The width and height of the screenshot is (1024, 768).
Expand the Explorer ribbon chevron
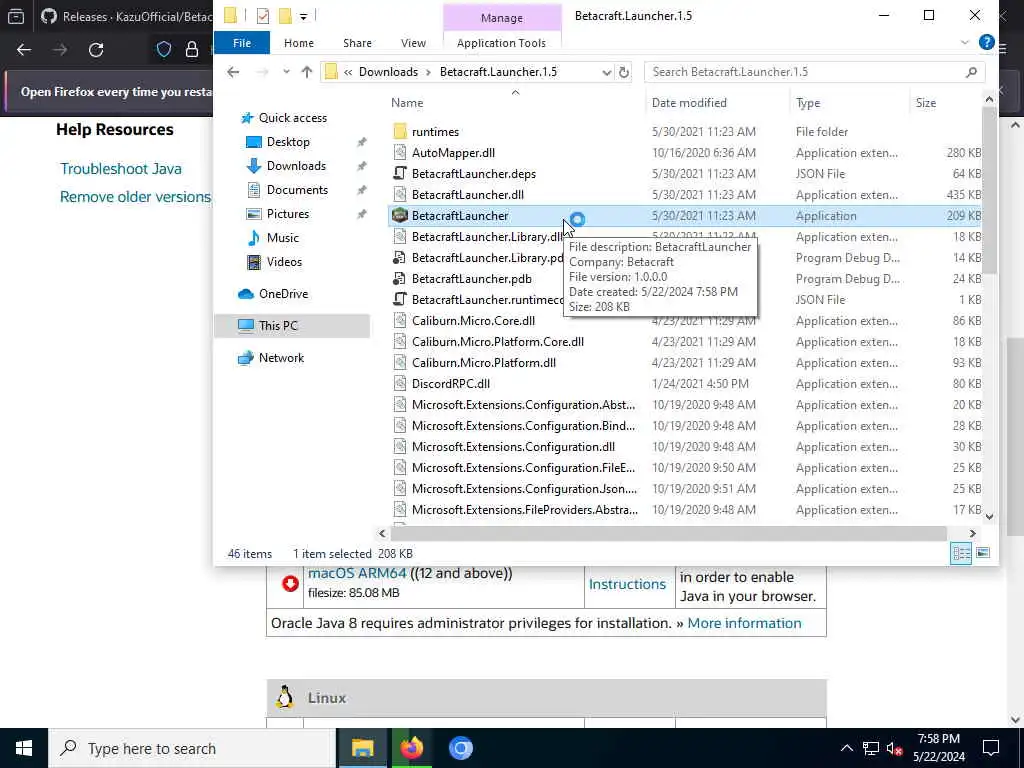coord(965,42)
